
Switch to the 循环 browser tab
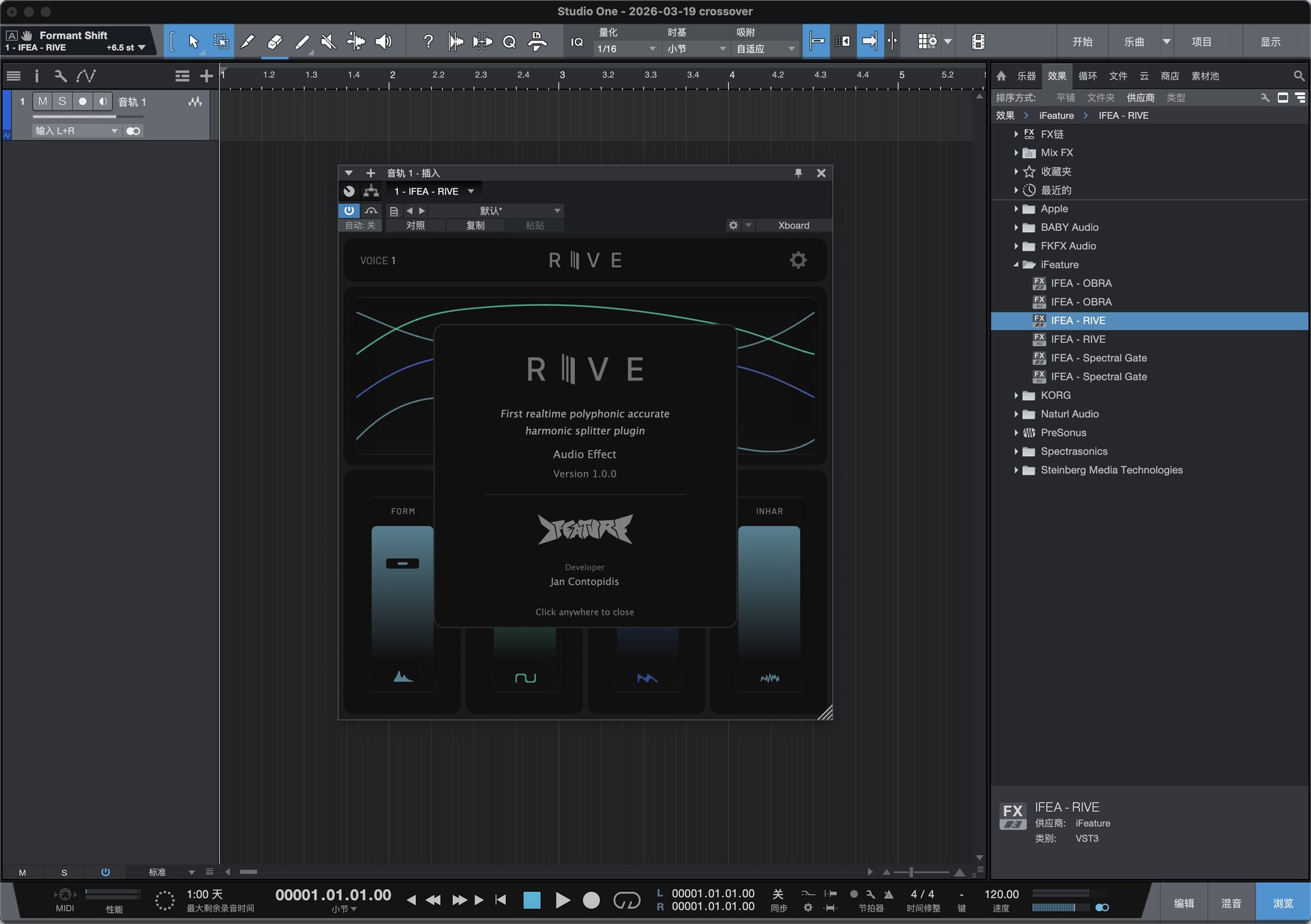pyautogui.click(x=1087, y=76)
